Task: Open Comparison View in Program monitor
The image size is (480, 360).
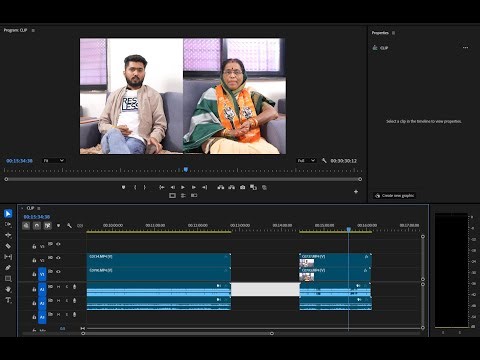Action: click(253, 187)
